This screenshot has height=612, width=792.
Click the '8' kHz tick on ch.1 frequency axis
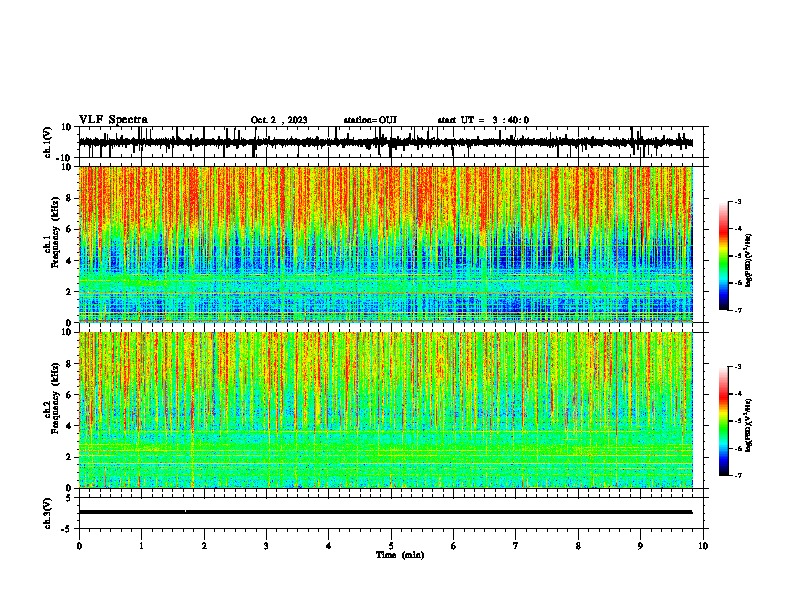[x=69, y=198]
